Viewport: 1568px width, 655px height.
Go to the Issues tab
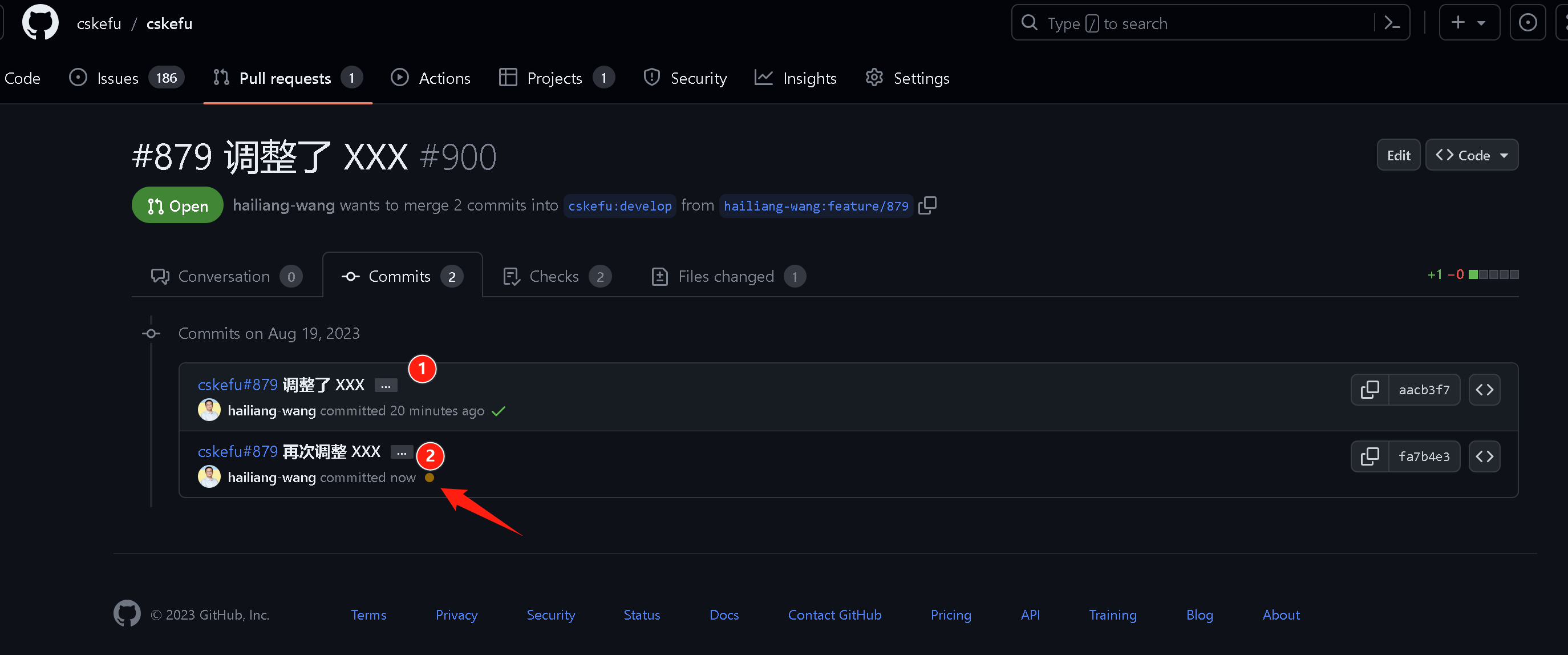(x=127, y=78)
